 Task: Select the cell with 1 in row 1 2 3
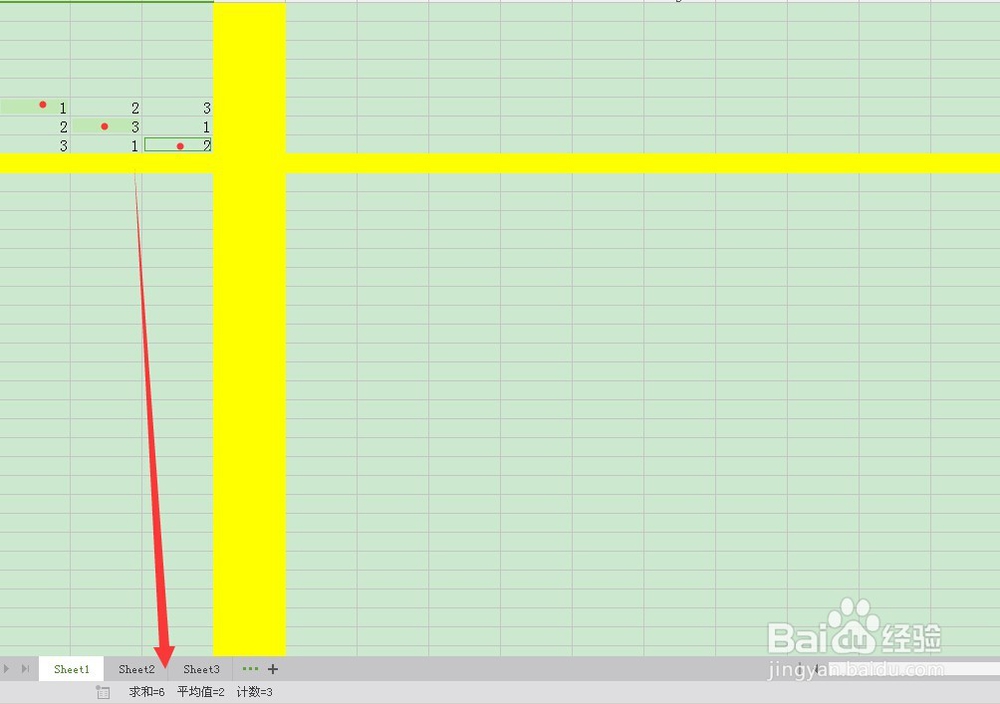[x=35, y=107]
